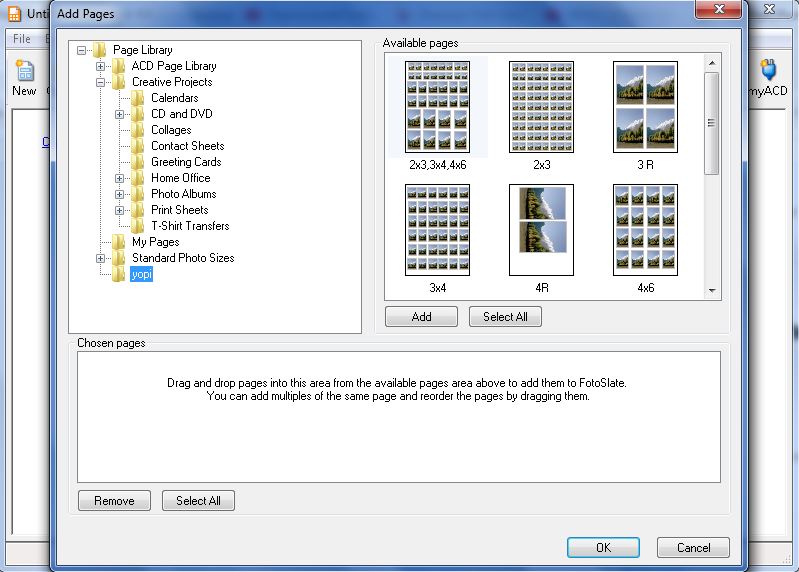Click the ACD Page Library folder icon

pyautogui.click(x=118, y=66)
